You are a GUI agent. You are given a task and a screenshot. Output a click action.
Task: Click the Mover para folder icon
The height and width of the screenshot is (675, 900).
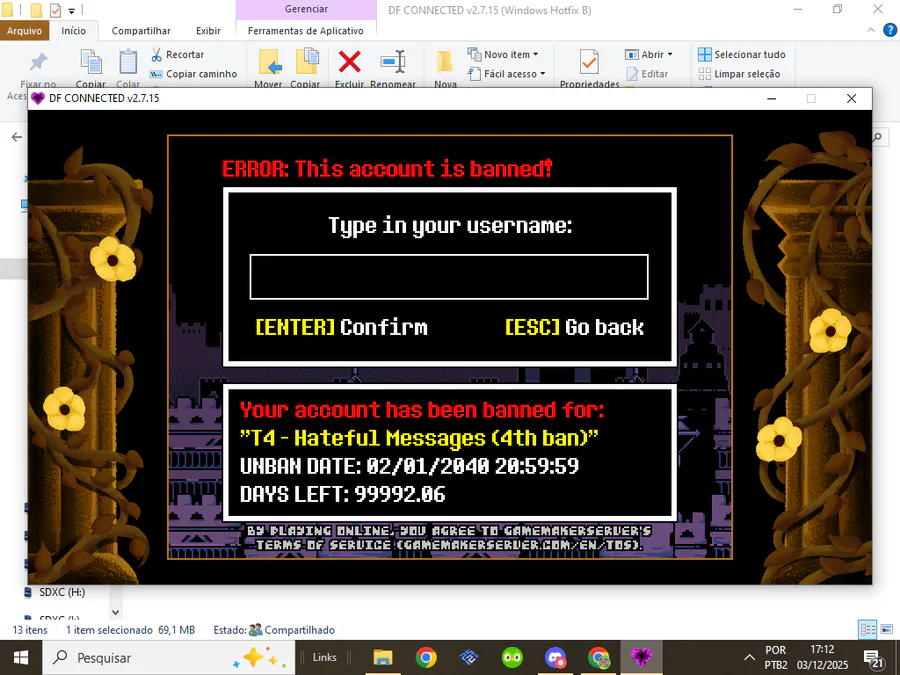269,62
